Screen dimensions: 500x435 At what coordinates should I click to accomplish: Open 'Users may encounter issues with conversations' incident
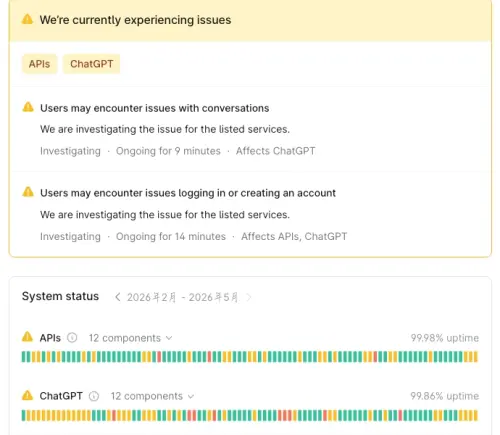pyautogui.click(x=154, y=108)
